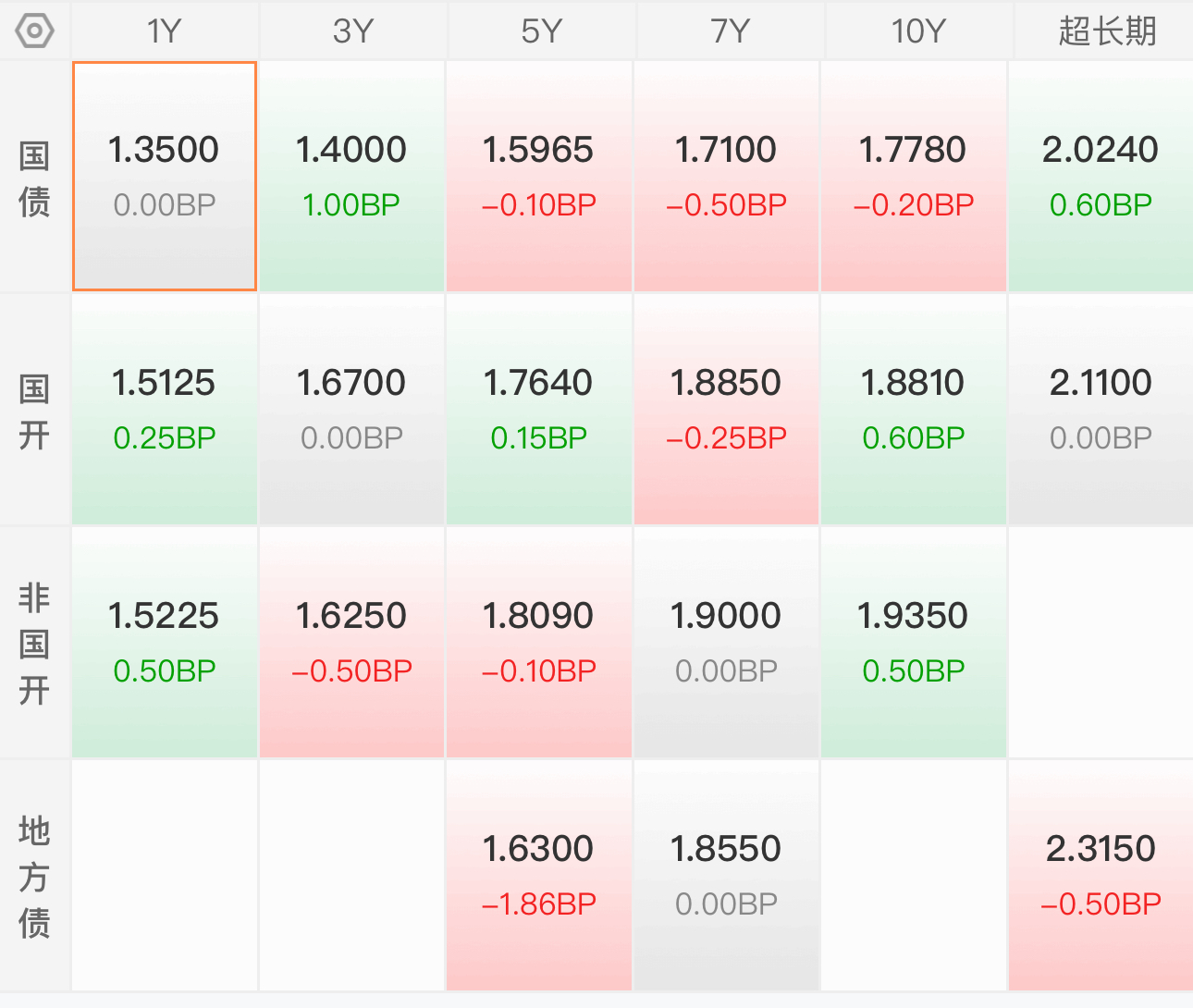The height and width of the screenshot is (1008, 1193).
Task: Open the hexagon settings icon
Action: coord(34,31)
